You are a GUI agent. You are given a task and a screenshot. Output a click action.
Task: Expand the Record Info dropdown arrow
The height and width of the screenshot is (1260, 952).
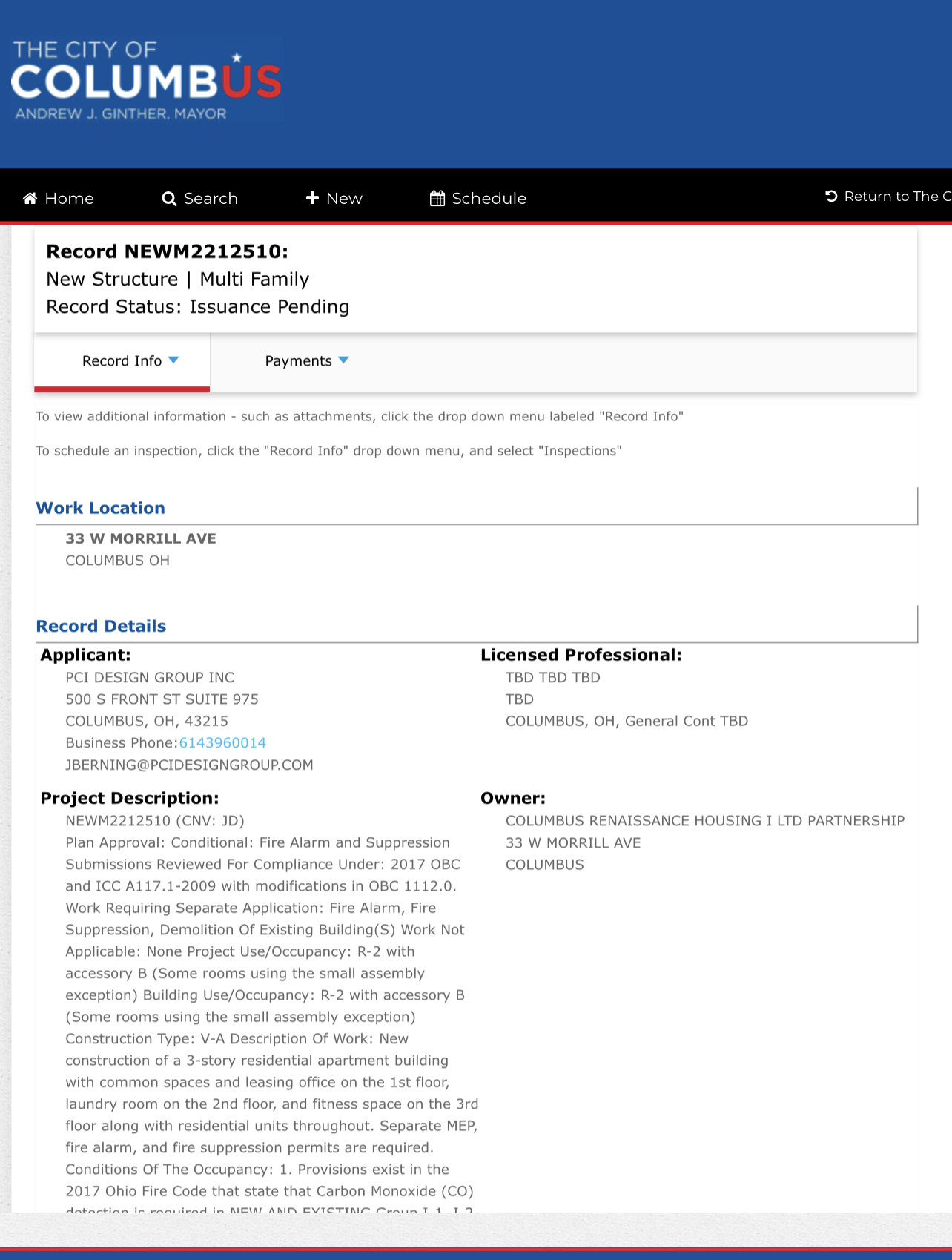(x=173, y=360)
